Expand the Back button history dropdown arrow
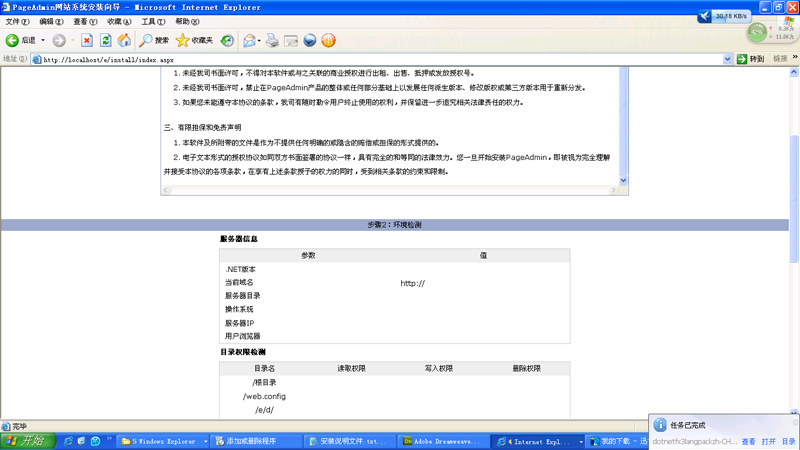 [42, 40]
